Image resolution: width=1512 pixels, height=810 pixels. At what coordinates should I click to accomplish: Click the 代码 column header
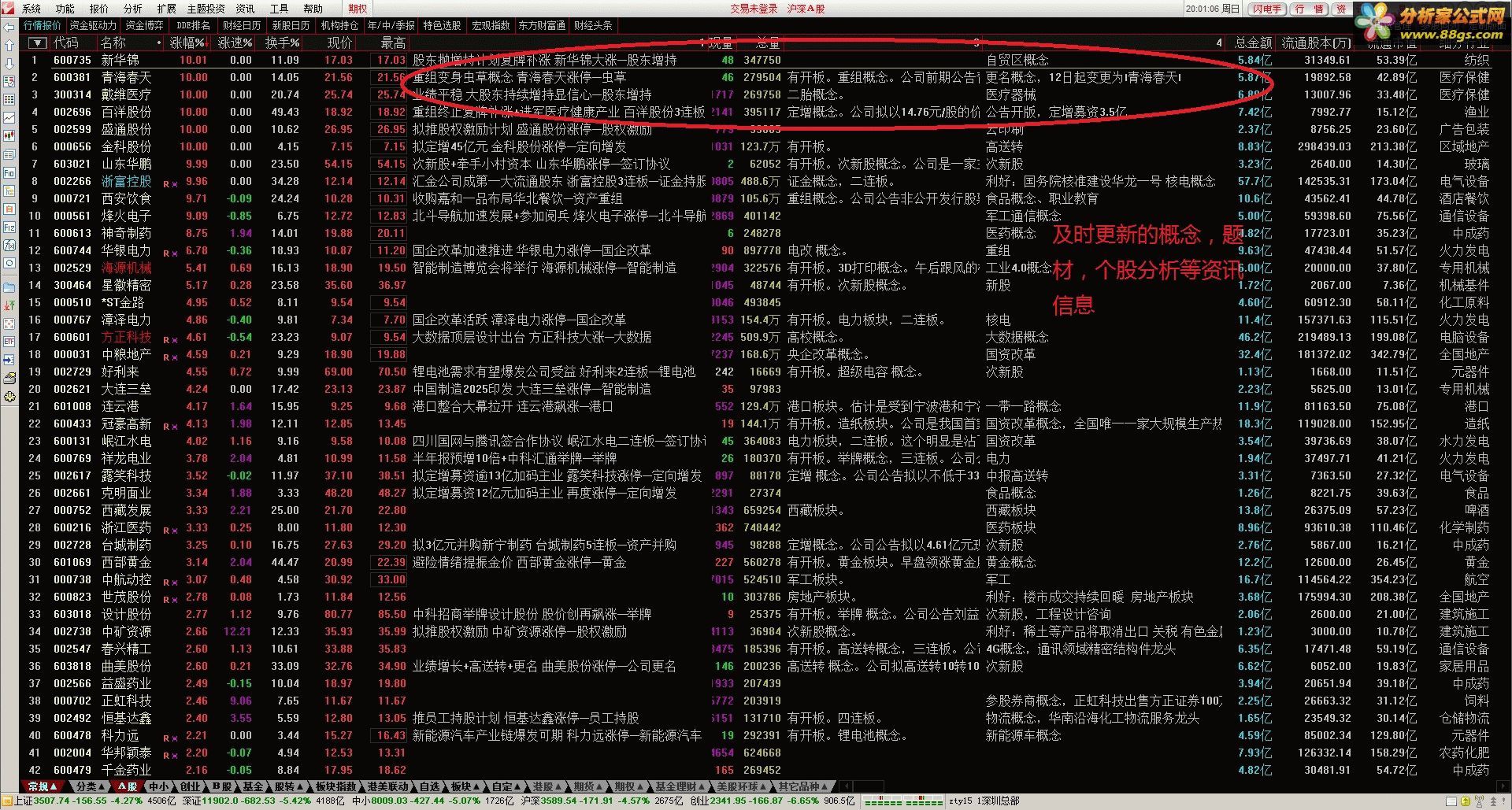pyautogui.click(x=66, y=43)
